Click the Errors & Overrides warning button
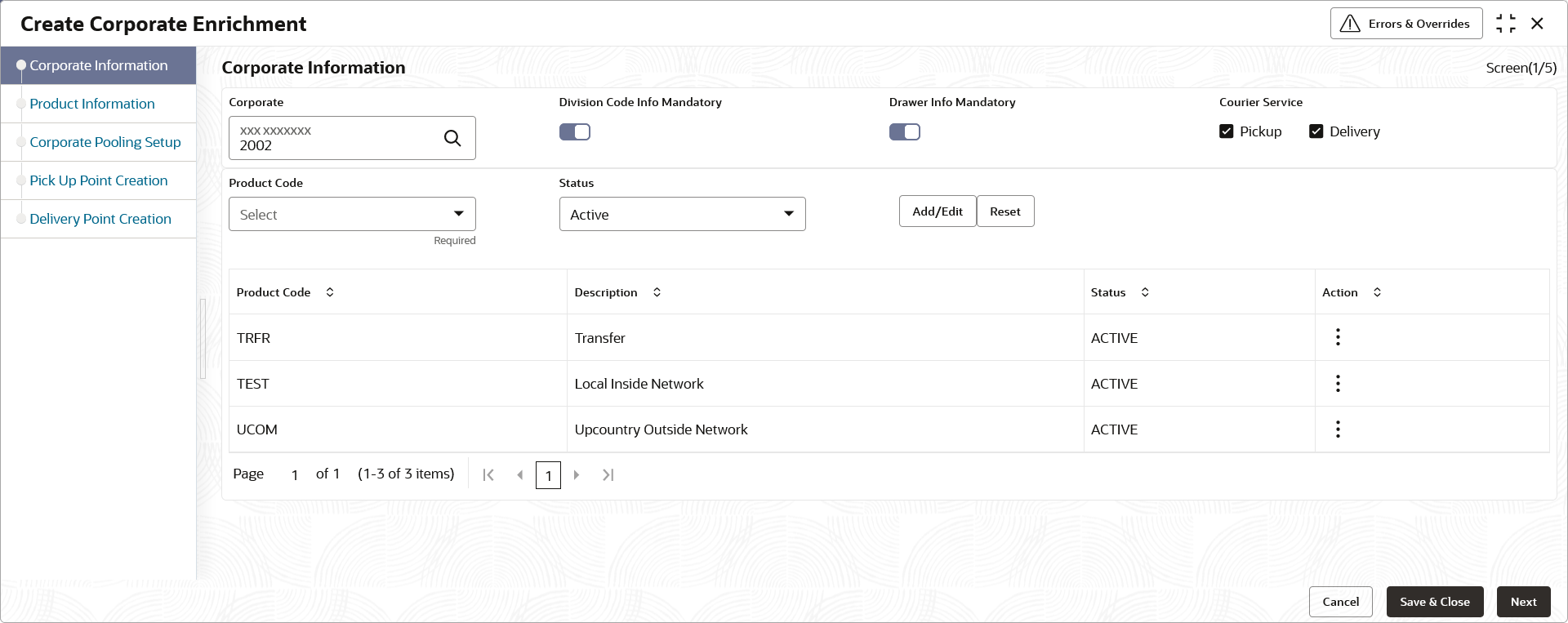This screenshot has width=1568, height=623. click(x=1405, y=24)
